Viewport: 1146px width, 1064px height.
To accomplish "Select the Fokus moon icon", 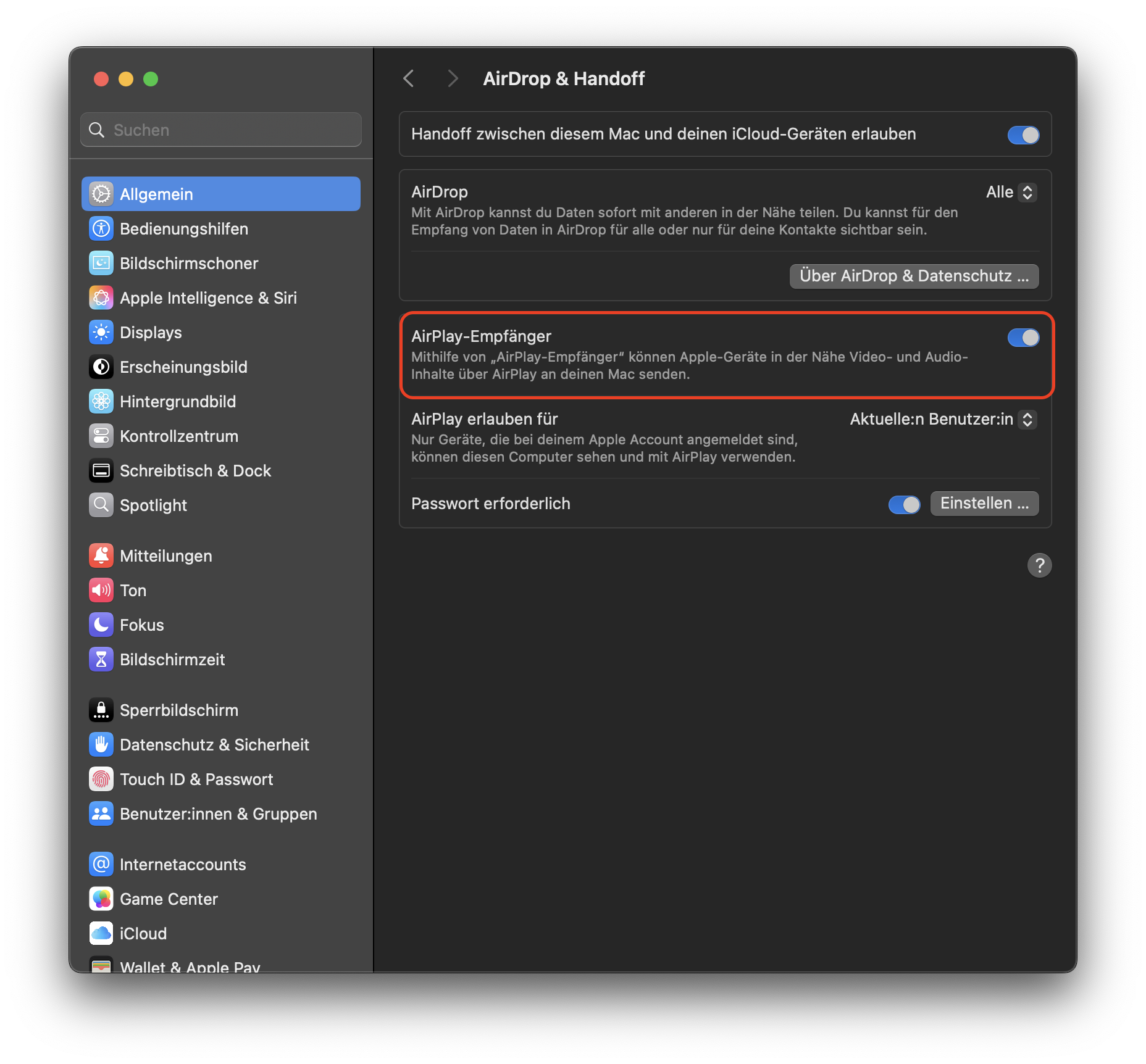I will (x=101, y=625).
